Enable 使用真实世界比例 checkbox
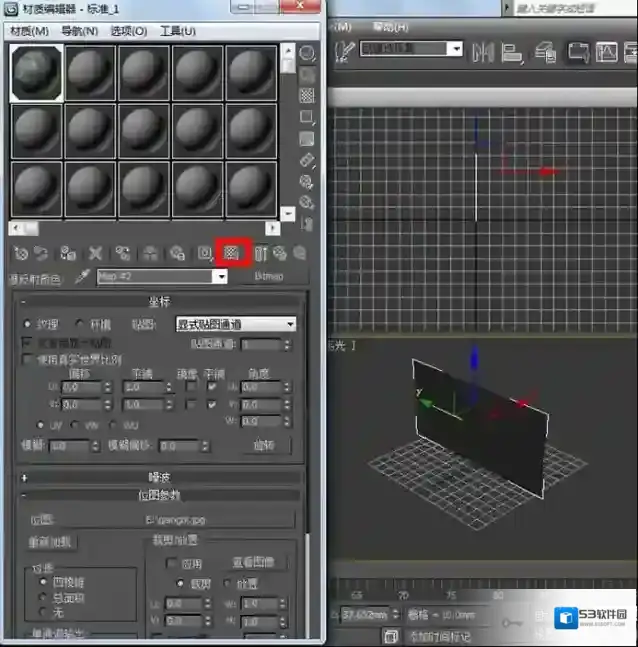This screenshot has height=647, width=638. click(x=28, y=359)
